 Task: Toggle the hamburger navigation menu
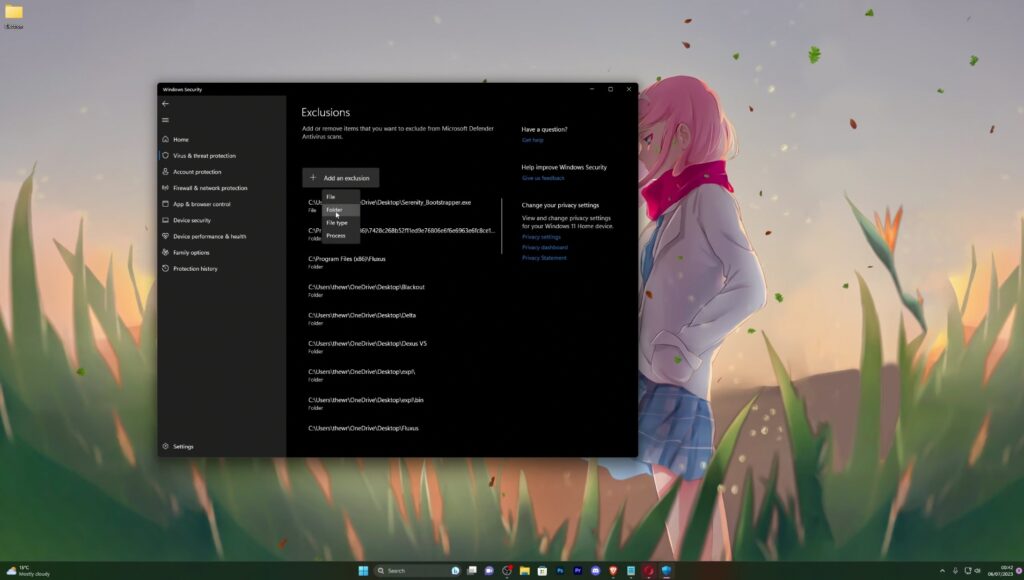pyautogui.click(x=165, y=120)
